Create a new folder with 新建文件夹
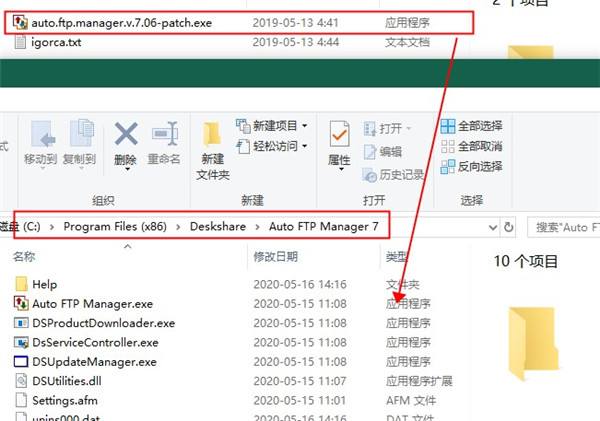 coord(212,147)
